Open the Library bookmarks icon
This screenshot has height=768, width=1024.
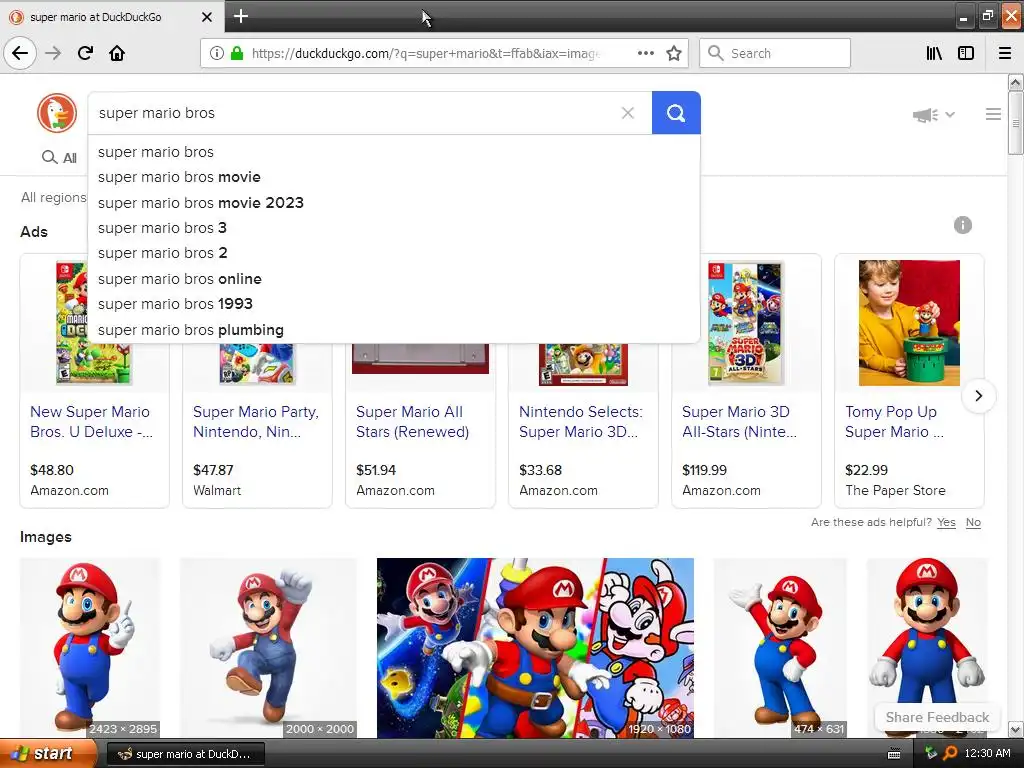934,53
